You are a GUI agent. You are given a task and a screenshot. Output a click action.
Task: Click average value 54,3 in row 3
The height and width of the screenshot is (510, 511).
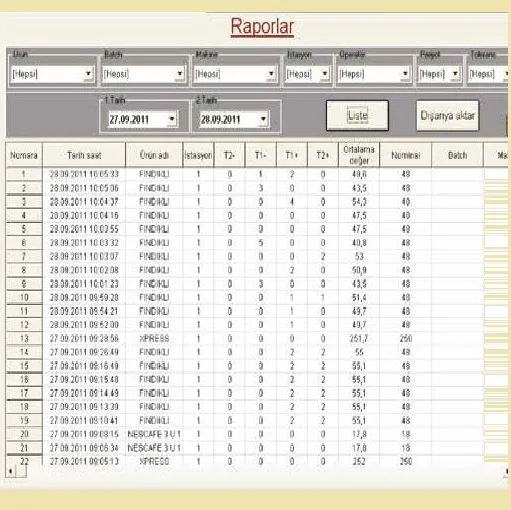pyautogui.click(x=359, y=202)
